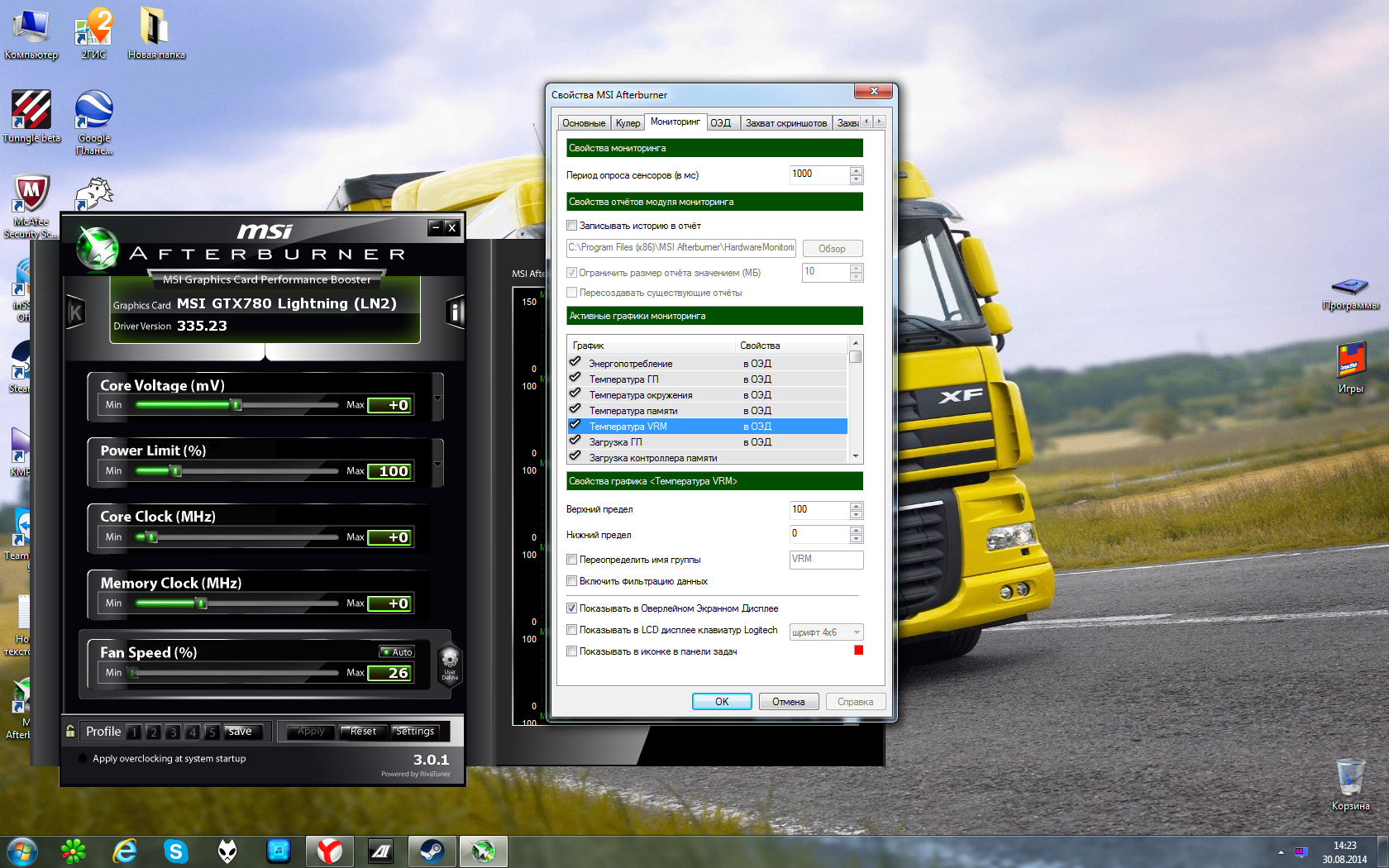The width and height of the screenshot is (1389, 868).
Task: Toggle Apply overclocking at system startup
Action: click(83, 759)
